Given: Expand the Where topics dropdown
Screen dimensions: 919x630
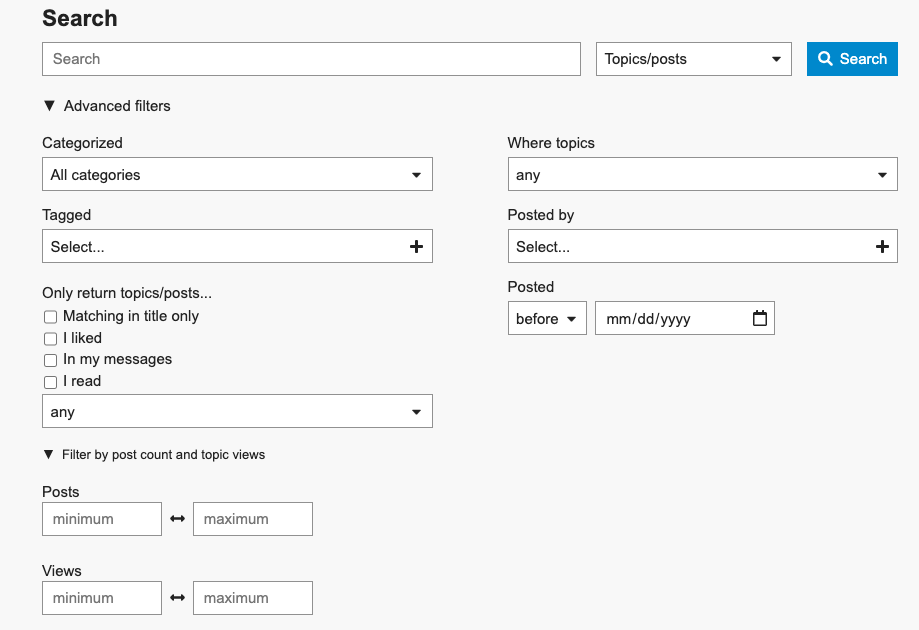Looking at the screenshot, I should tap(702, 175).
